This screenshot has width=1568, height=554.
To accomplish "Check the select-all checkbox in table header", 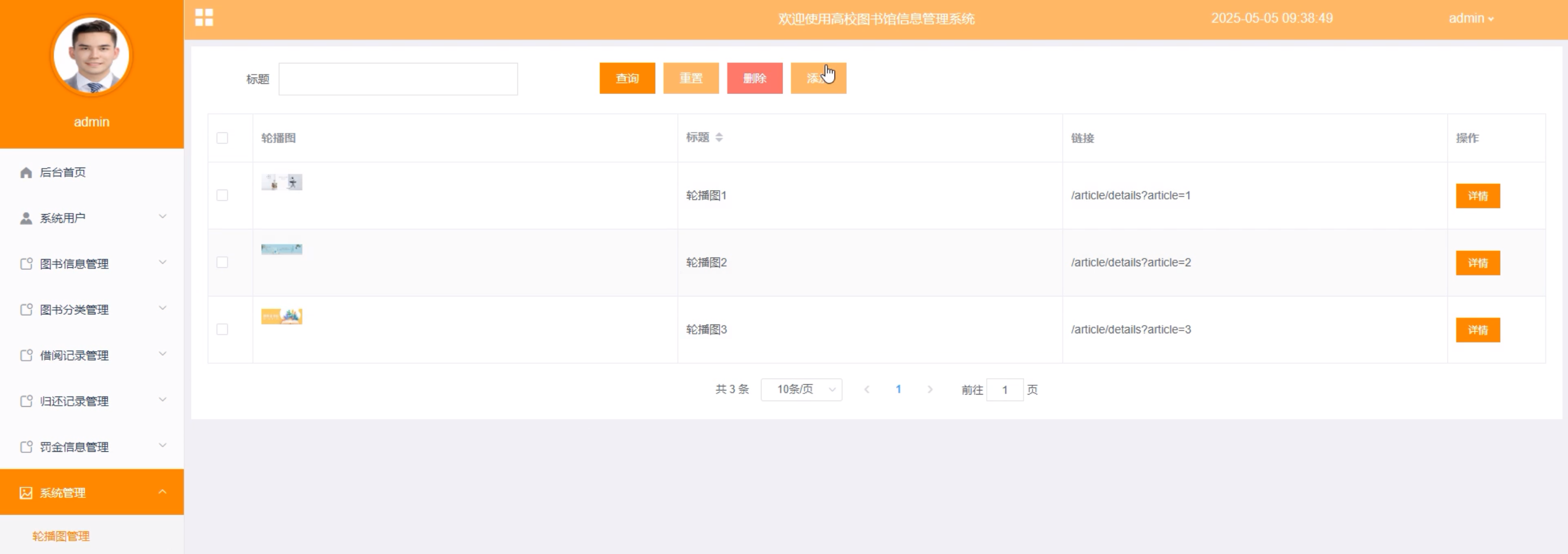I will 222,138.
